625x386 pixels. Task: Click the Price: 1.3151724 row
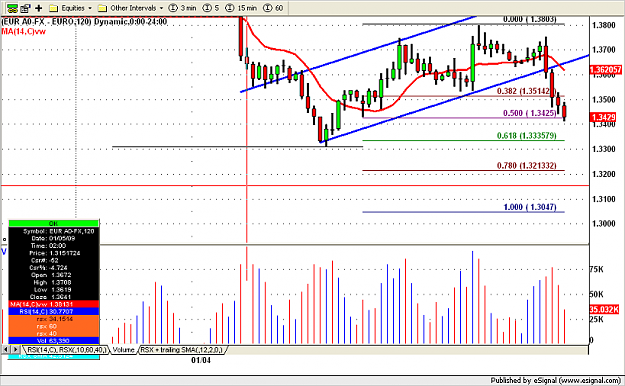click(53, 253)
